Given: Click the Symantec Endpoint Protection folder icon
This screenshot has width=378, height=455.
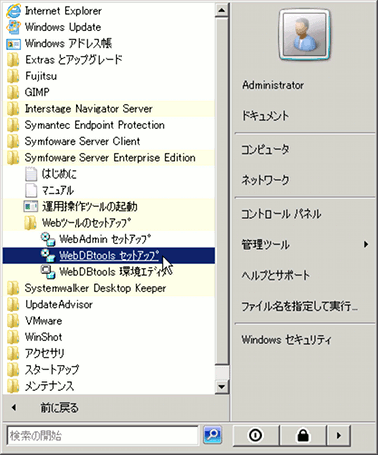Looking at the screenshot, I should coord(13,125).
